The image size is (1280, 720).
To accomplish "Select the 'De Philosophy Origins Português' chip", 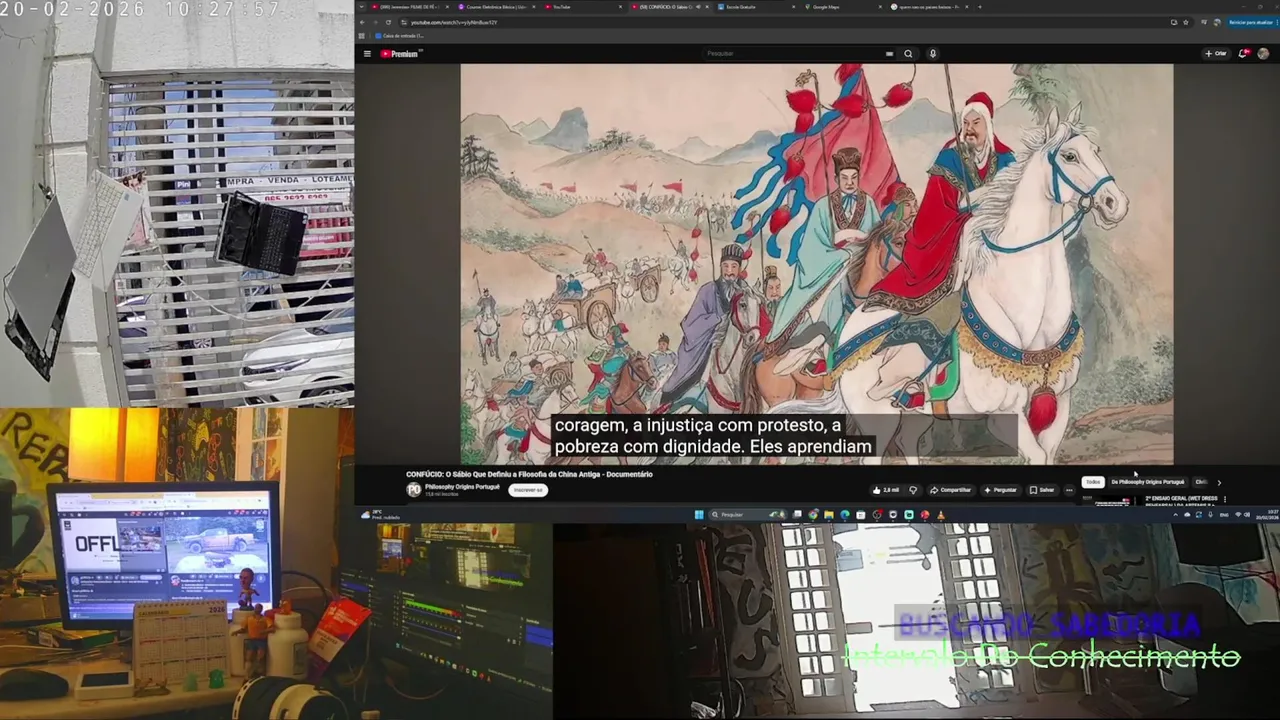I will 1147,482.
